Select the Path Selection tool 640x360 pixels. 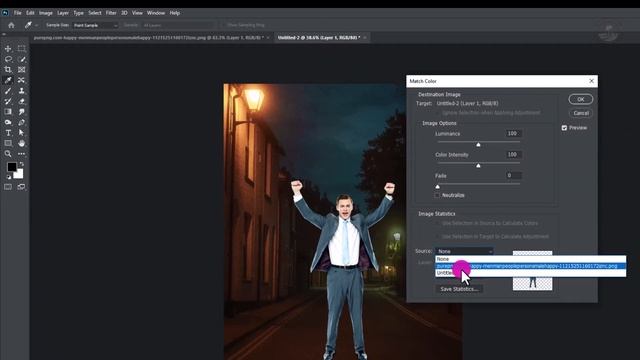point(22,133)
